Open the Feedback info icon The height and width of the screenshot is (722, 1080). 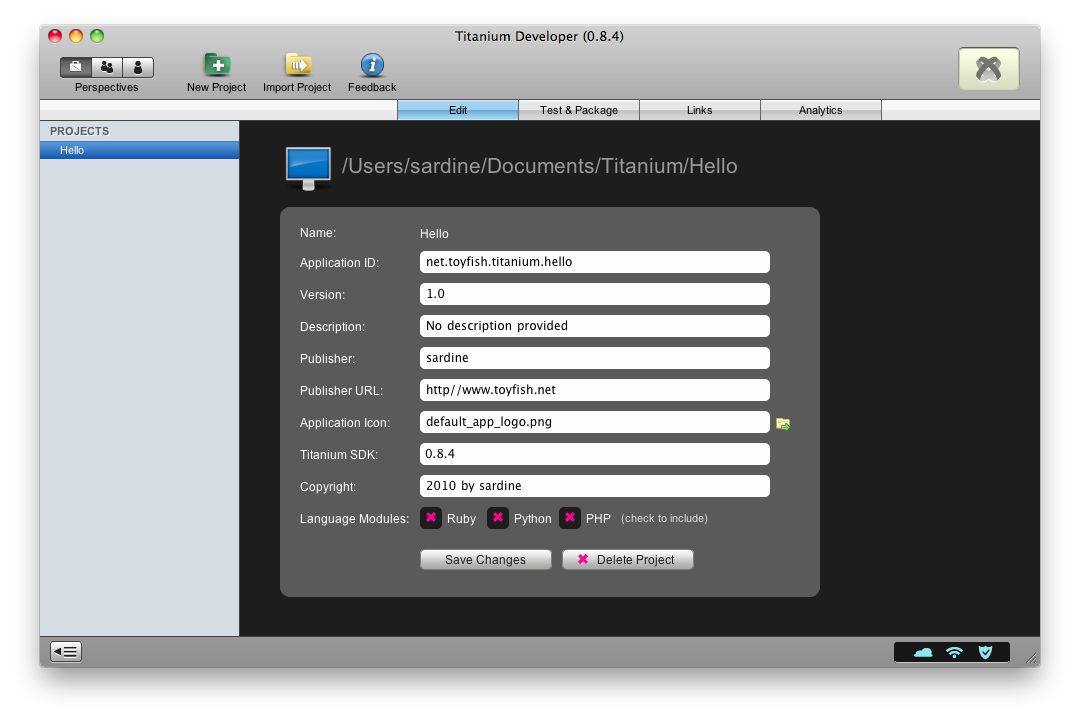372,72
